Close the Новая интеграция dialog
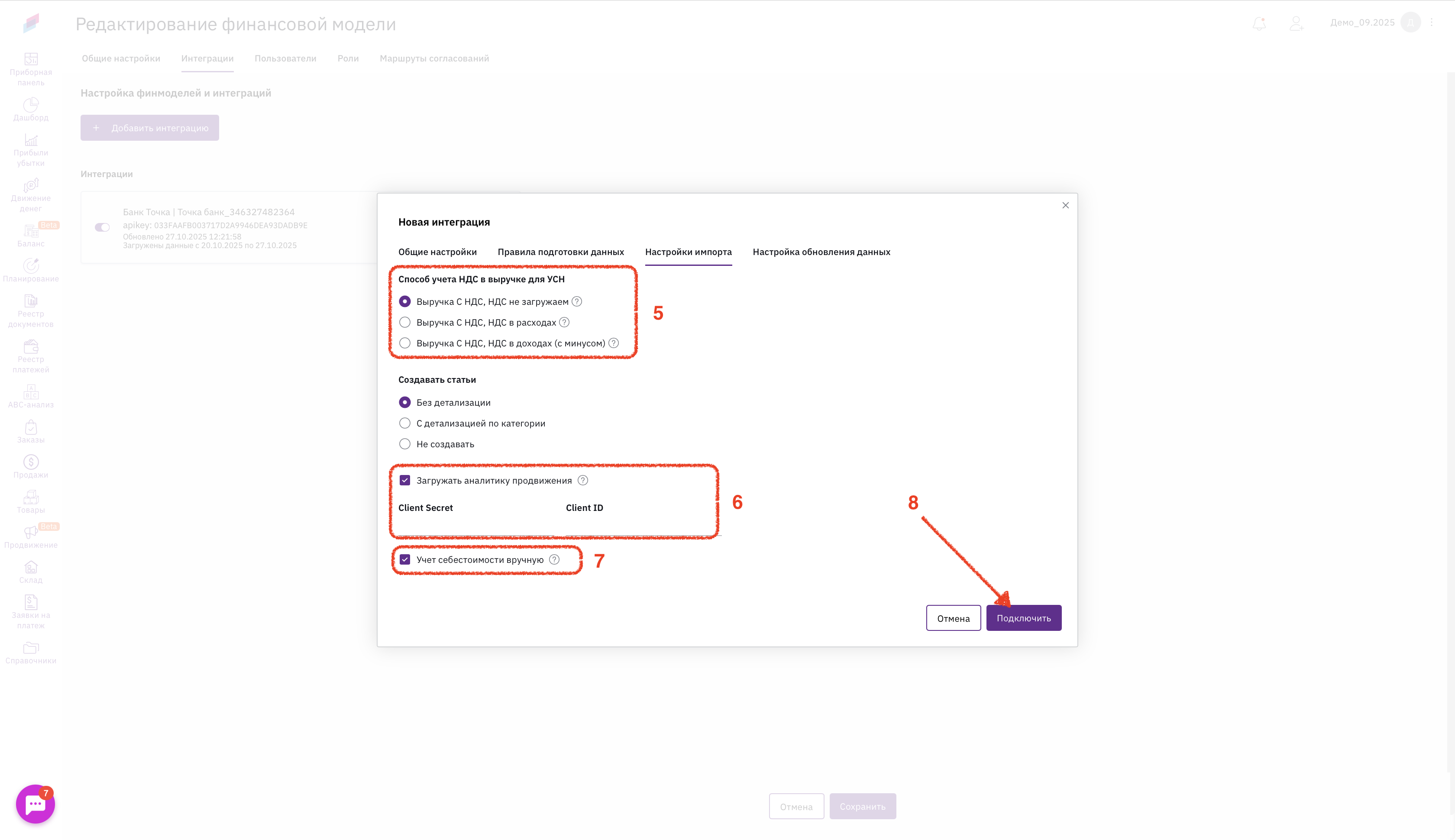 (1065, 205)
